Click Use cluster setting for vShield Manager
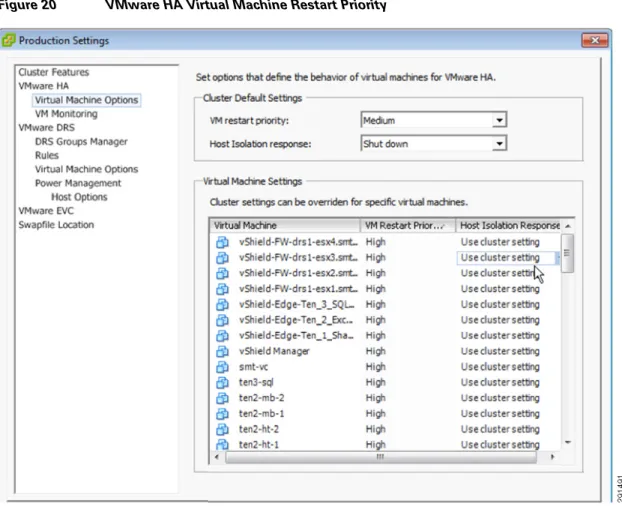622x506 pixels. [500, 351]
